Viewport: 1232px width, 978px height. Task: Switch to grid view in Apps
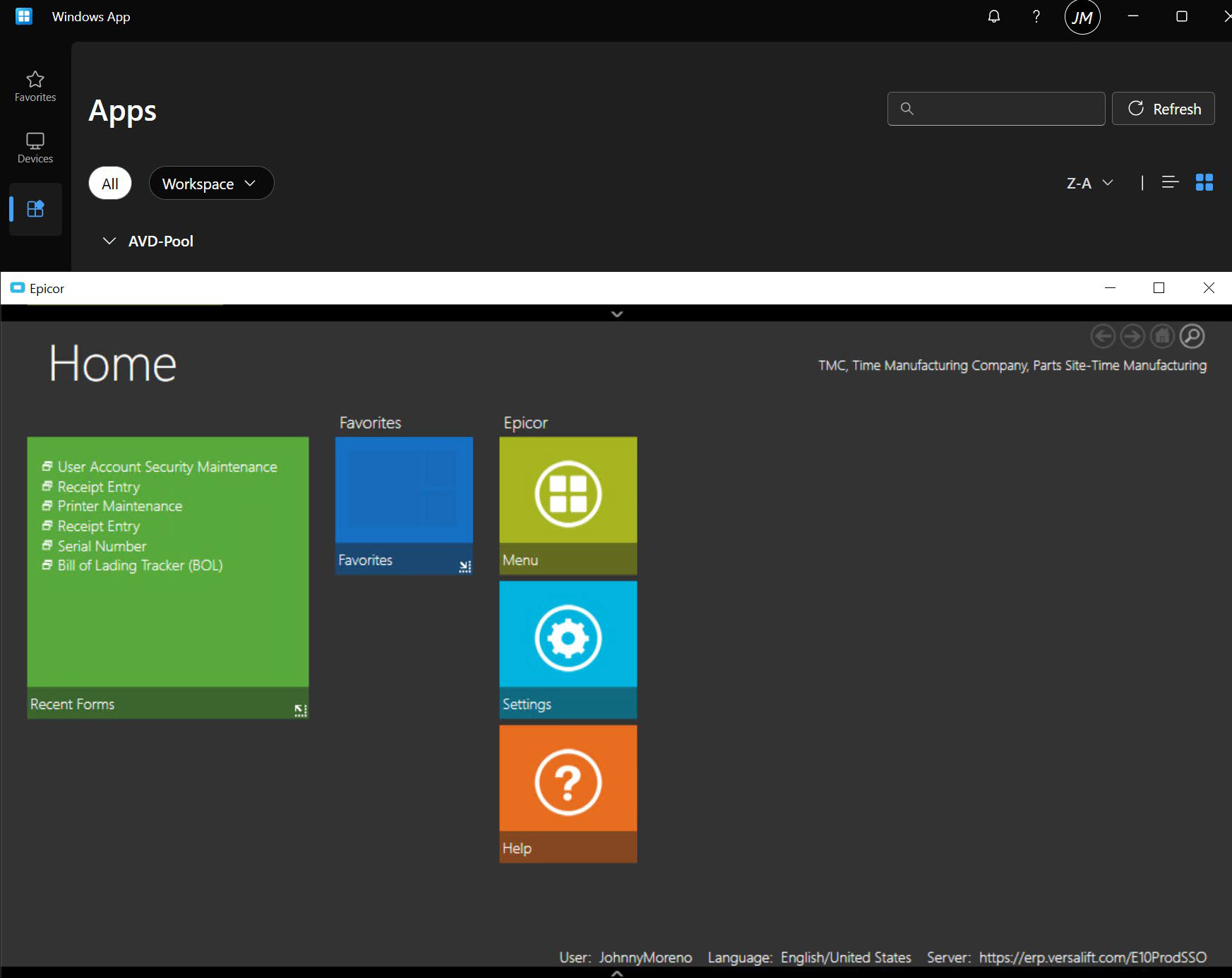tap(1204, 182)
